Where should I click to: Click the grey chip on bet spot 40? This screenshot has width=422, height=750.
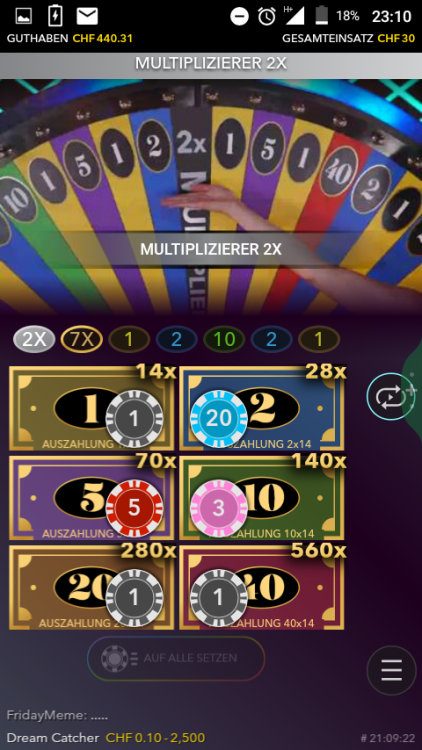[x=219, y=597]
